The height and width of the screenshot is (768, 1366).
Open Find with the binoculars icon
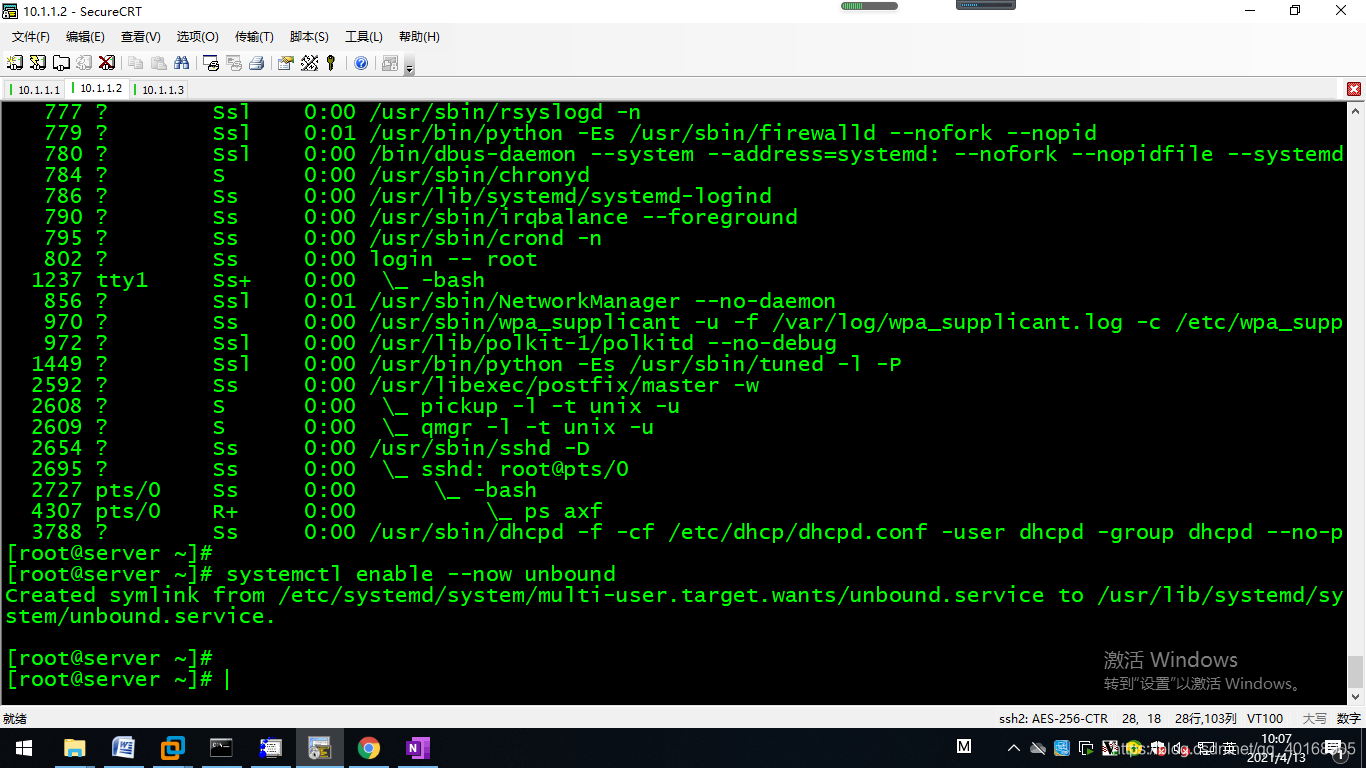pos(182,63)
